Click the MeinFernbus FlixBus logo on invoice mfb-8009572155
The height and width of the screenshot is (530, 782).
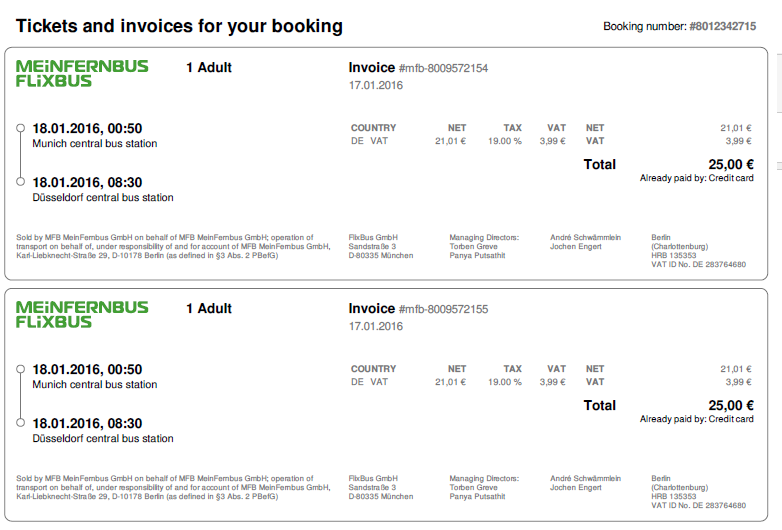tap(82, 315)
